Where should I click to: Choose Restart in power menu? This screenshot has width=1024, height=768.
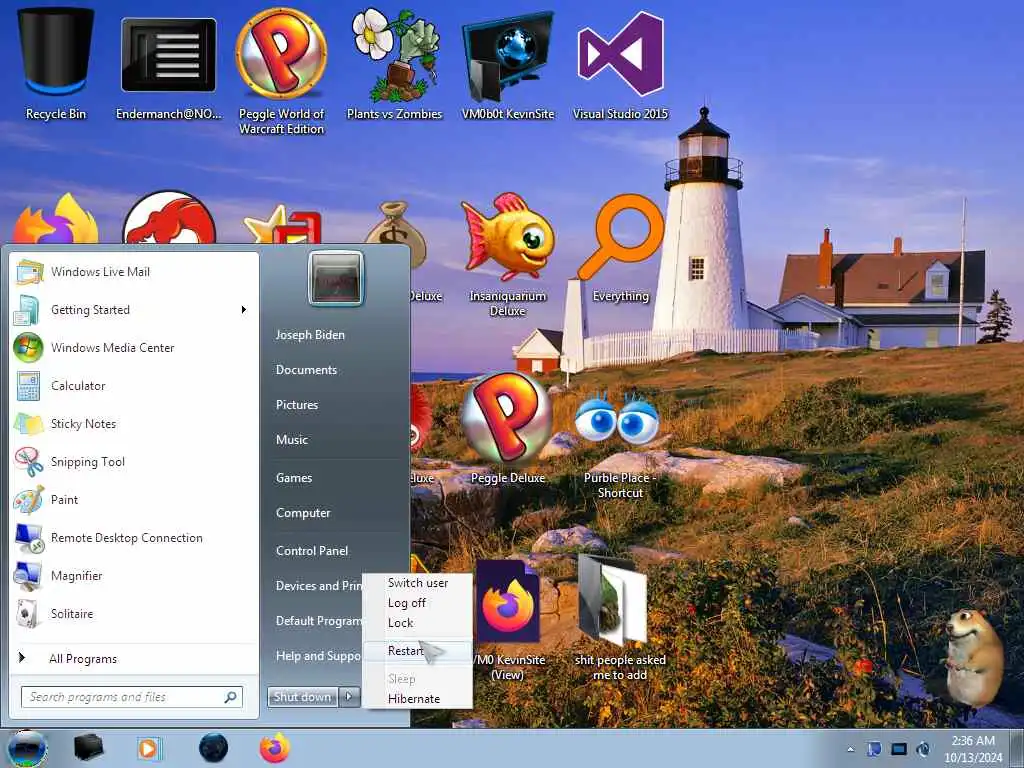click(x=417, y=651)
